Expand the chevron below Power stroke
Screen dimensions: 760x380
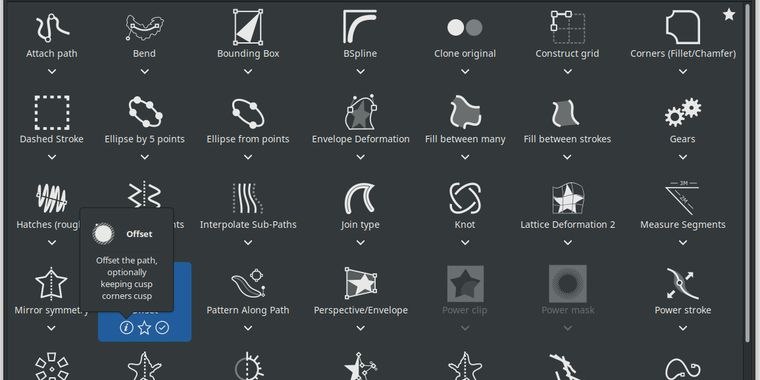click(x=683, y=328)
